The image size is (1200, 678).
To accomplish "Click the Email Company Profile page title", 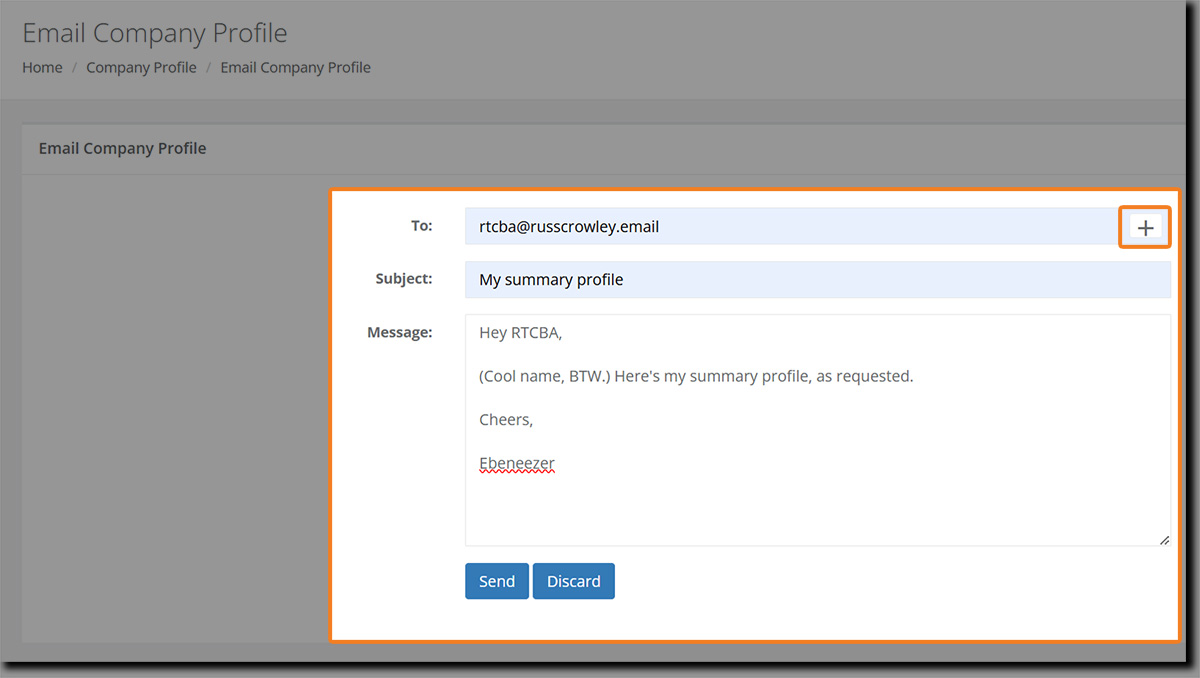I will pos(155,32).
